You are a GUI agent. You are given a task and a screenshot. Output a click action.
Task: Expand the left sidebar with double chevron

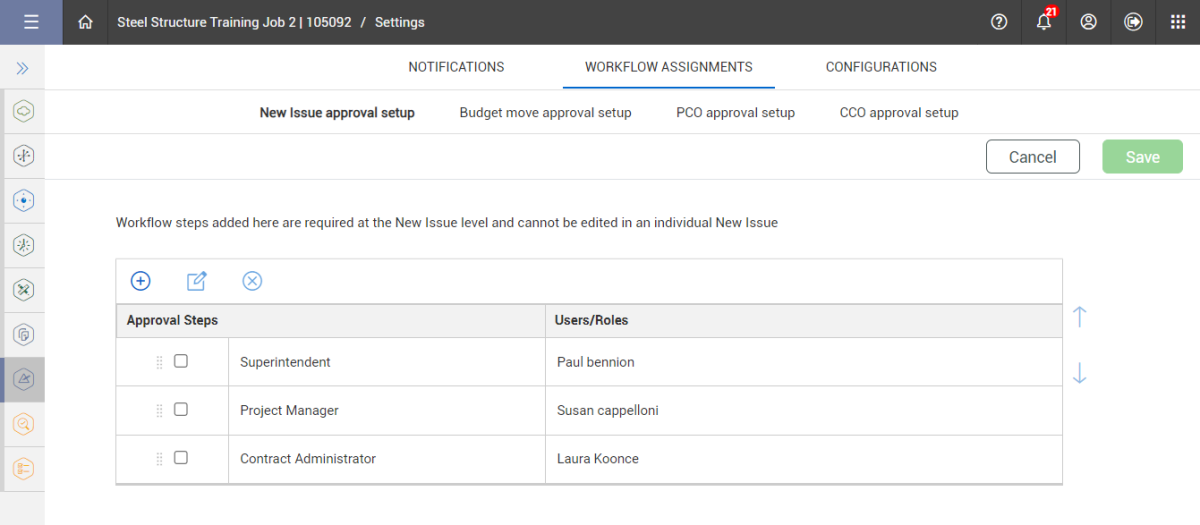click(x=22, y=68)
